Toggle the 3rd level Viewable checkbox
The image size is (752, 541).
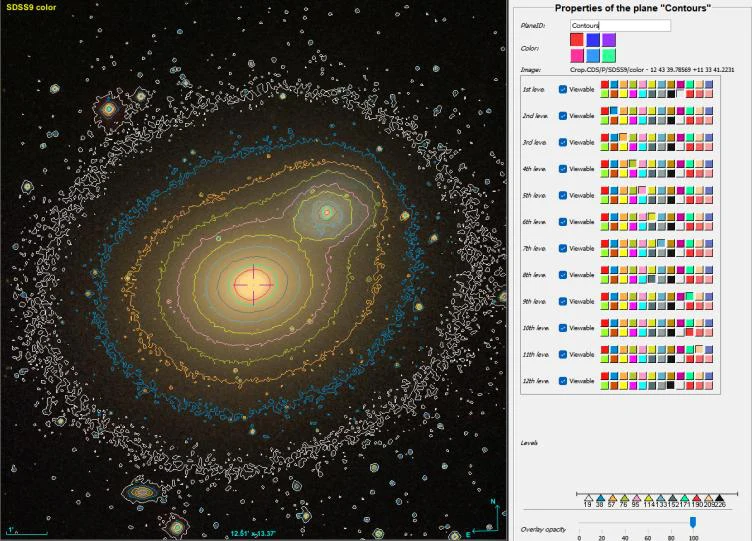(563, 142)
